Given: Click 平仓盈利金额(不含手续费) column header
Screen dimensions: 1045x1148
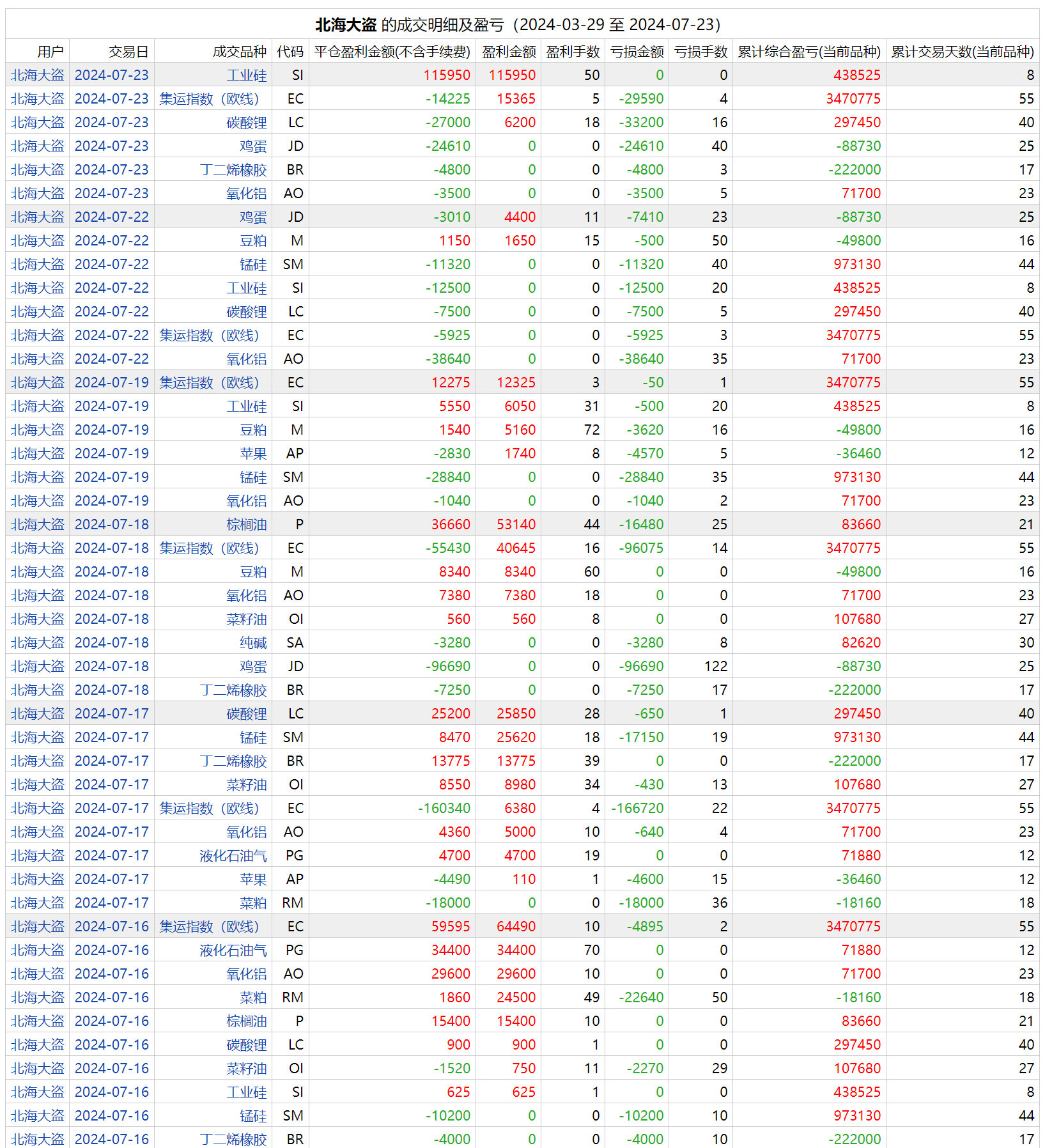Looking at the screenshot, I should [392, 51].
